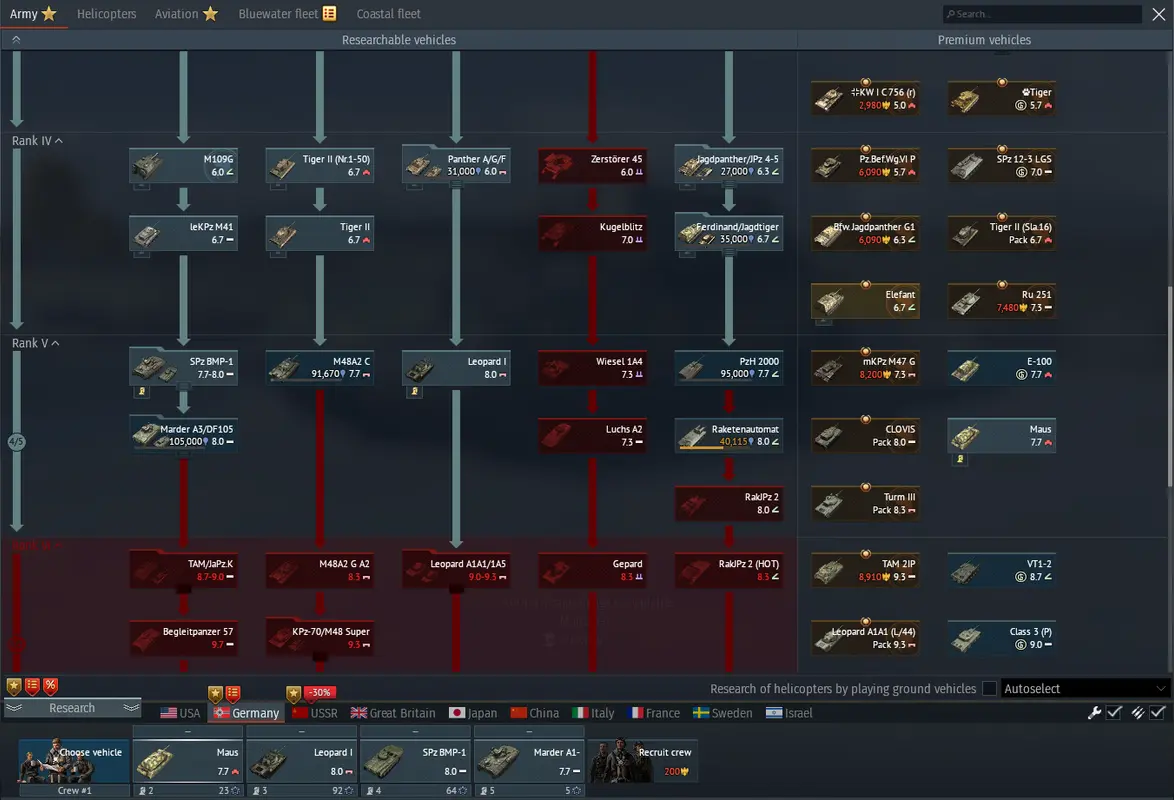
Task: Open the Bluewater fleet tab
Action: (x=287, y=14)
